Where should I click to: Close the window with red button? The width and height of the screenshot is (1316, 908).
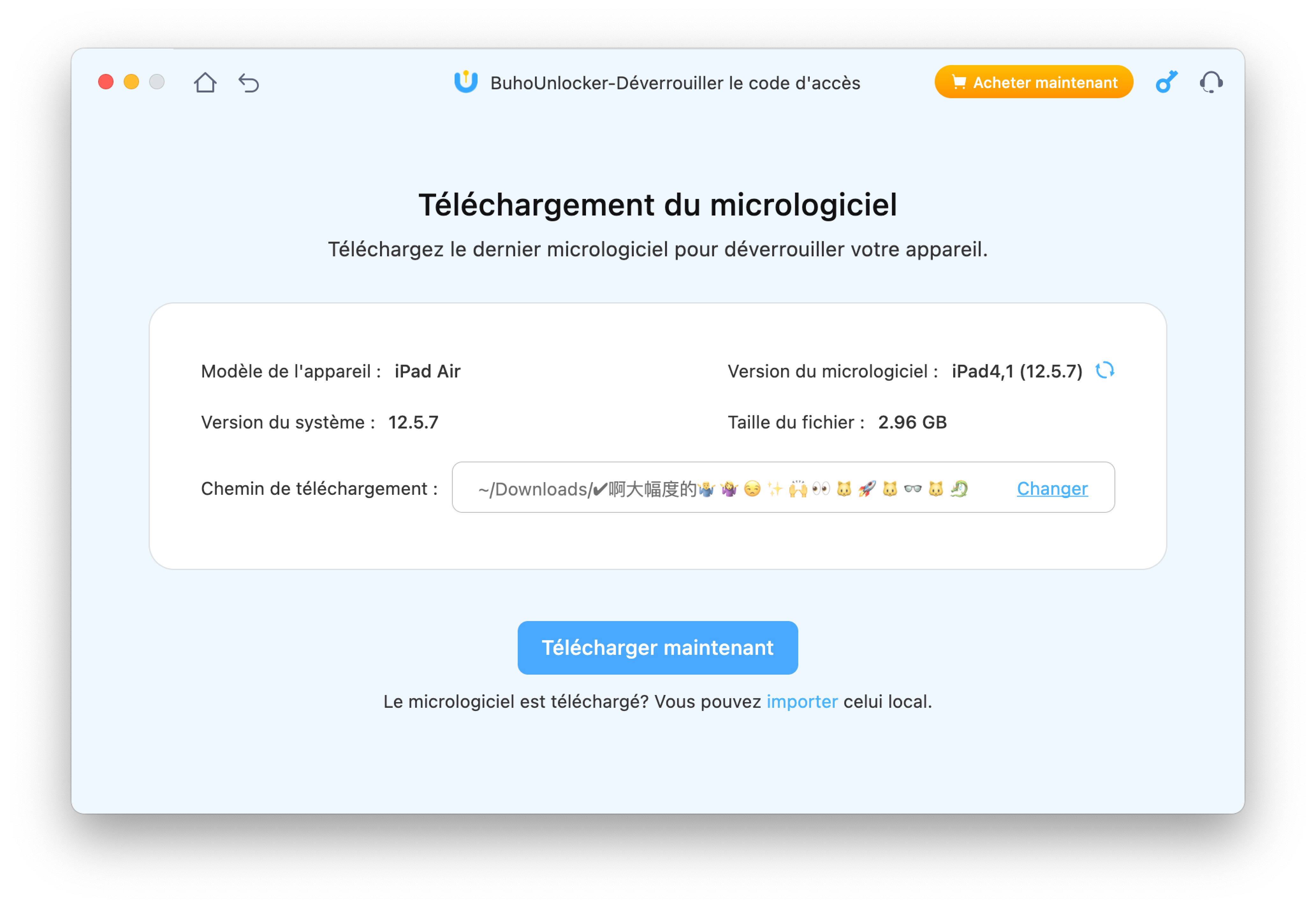106,82
